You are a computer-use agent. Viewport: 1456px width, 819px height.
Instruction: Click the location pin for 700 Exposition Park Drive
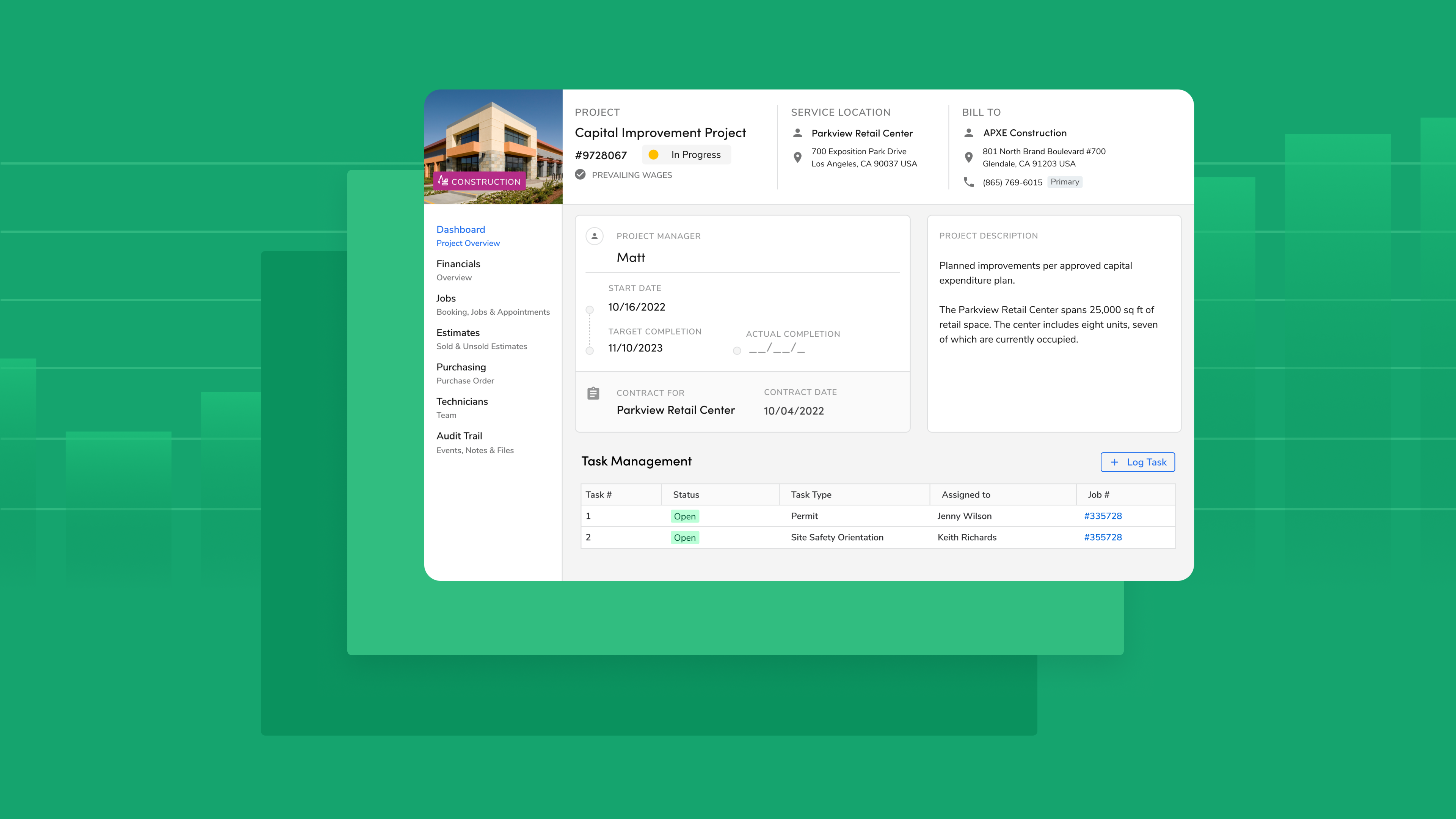click(797, 158)
